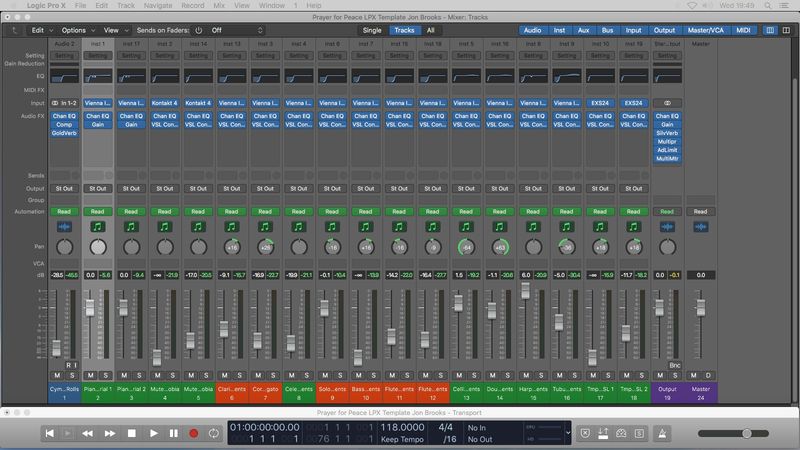Enable record on the Cym...Rolls R button
The width and height of the screenshot is (800, 450).
(68, 365)
